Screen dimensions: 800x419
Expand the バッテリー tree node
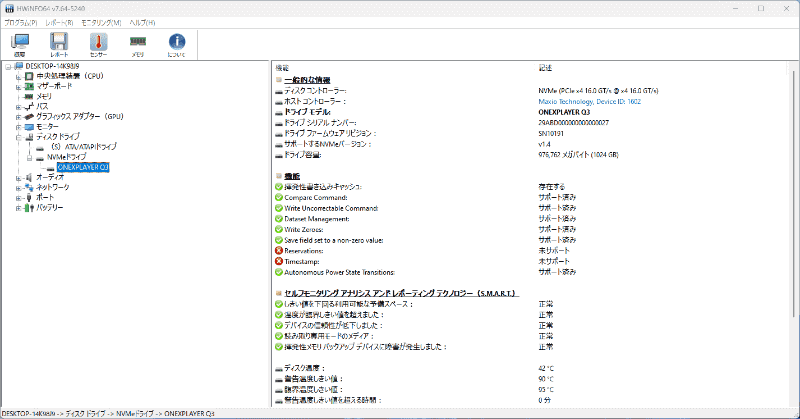pos(18,208)
